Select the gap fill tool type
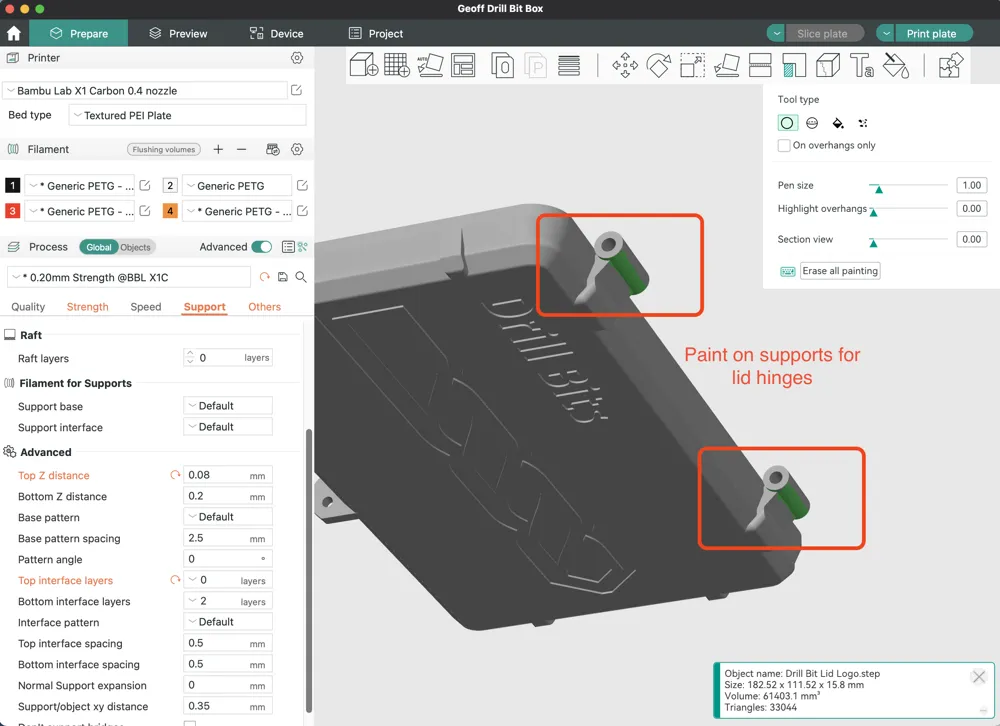Image resolution: width=1000 pixels, height=726 pixels. point(863,122)
